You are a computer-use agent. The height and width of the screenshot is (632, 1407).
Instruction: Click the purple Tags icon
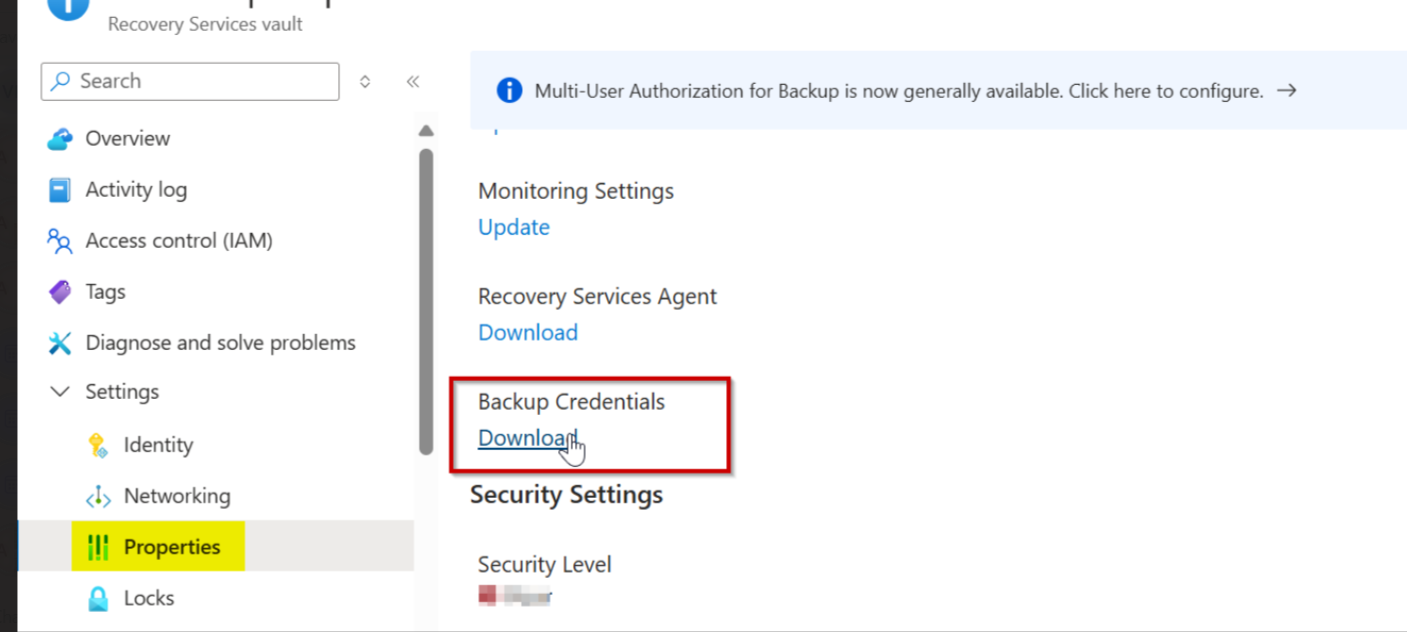pos(60,292)
